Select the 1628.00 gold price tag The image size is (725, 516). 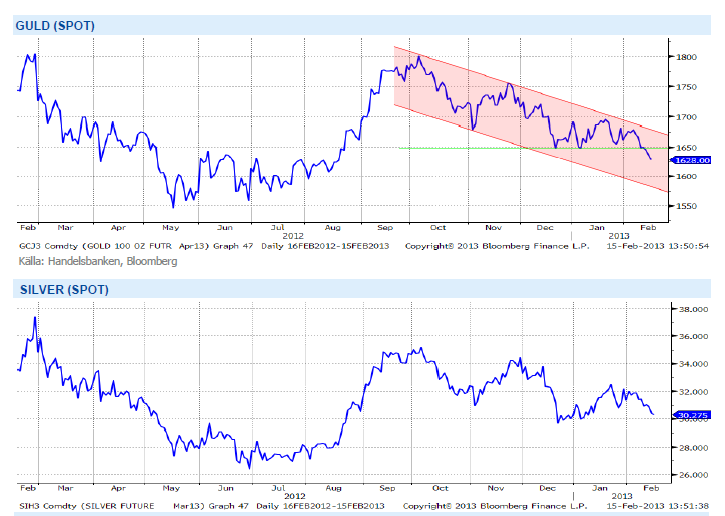click(690, 160)
